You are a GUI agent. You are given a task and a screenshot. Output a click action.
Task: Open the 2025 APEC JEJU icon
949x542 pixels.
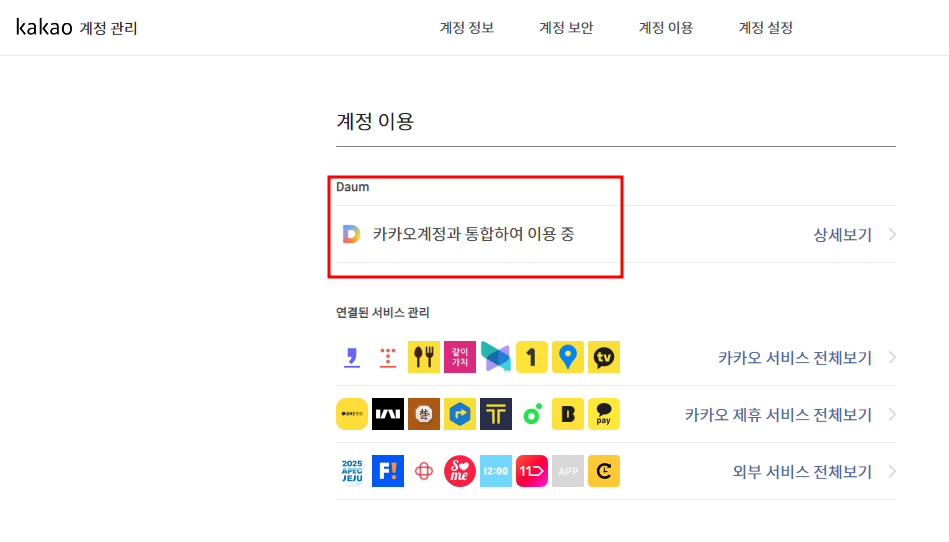coord(352,471)
